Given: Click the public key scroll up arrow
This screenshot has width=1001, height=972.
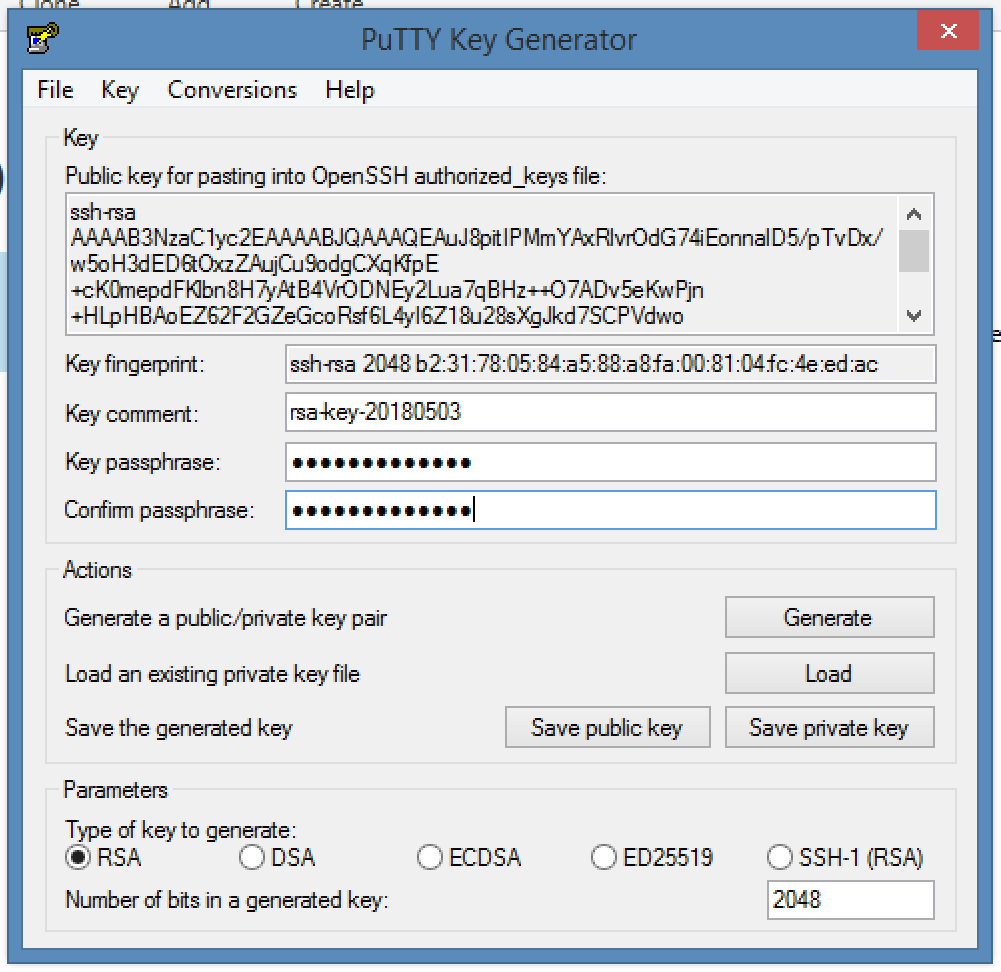Looking at the screenshot, I should 914,214.
